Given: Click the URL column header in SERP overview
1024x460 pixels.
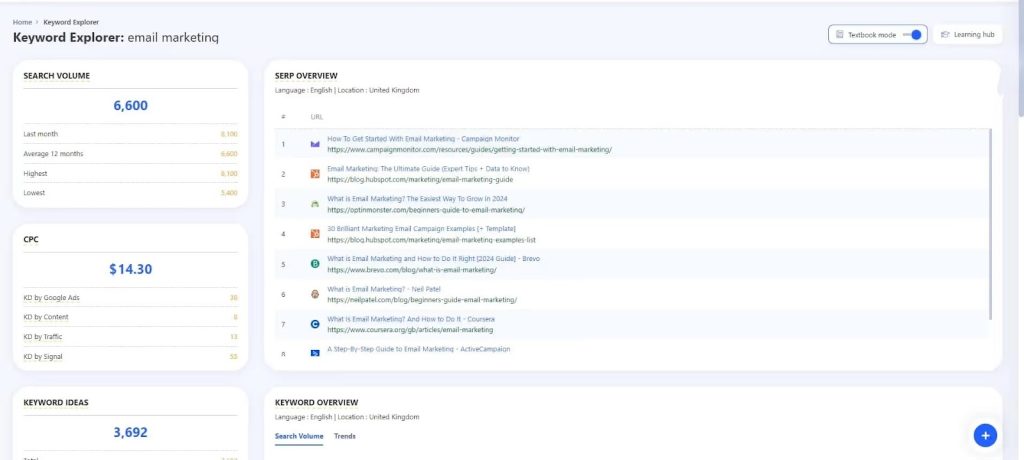Looking at the screenshot, I should click(x=317, y=117).
